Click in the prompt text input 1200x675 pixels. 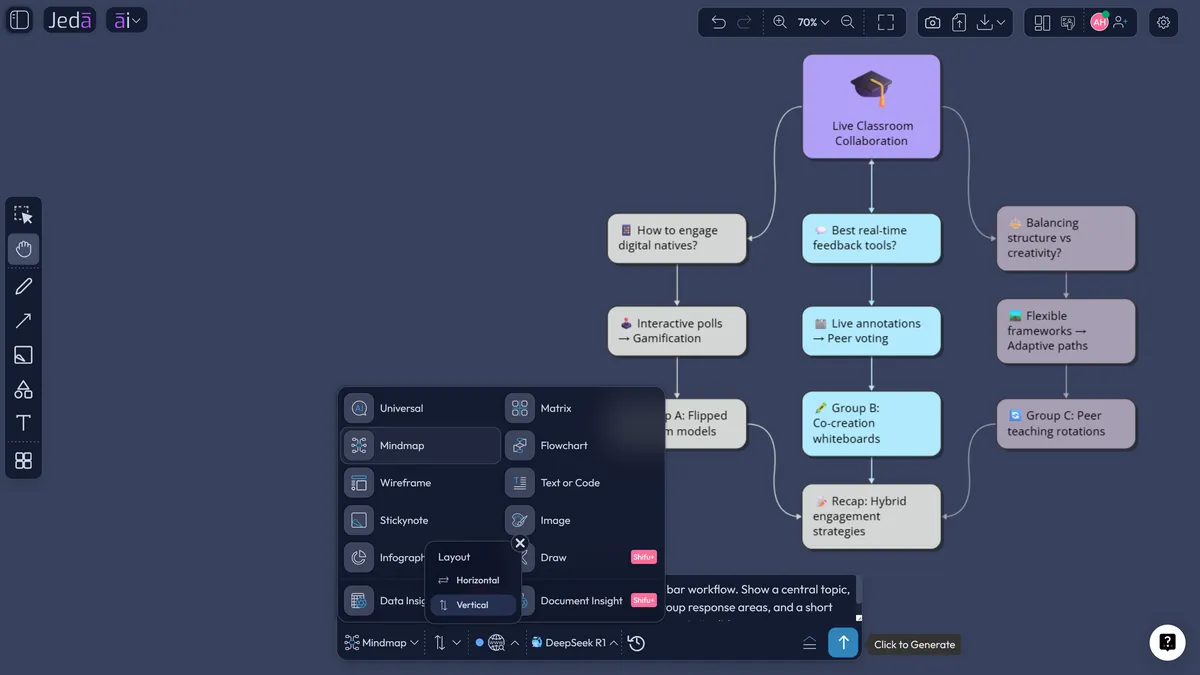coord(760,600)
